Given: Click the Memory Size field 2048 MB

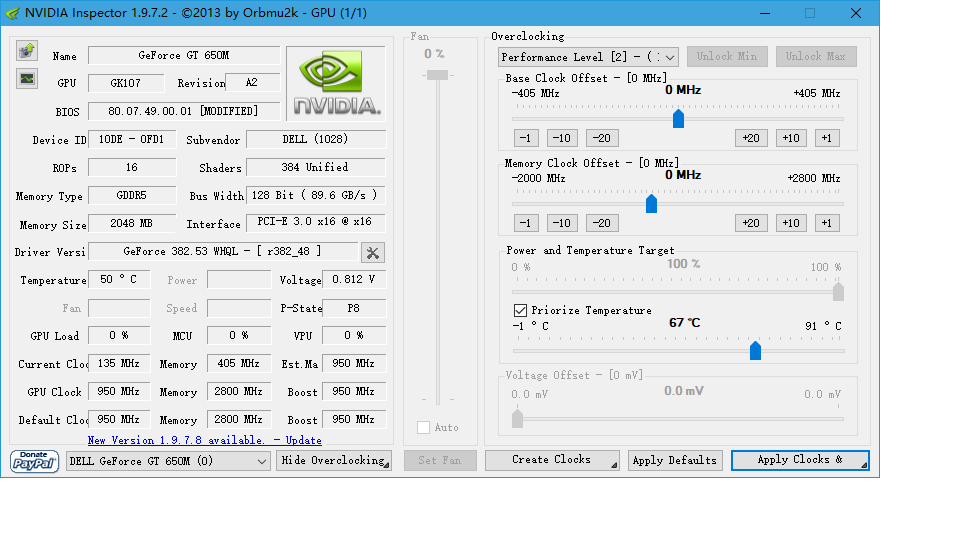Looking at the screenshot, I should click(x=132, y=223).
